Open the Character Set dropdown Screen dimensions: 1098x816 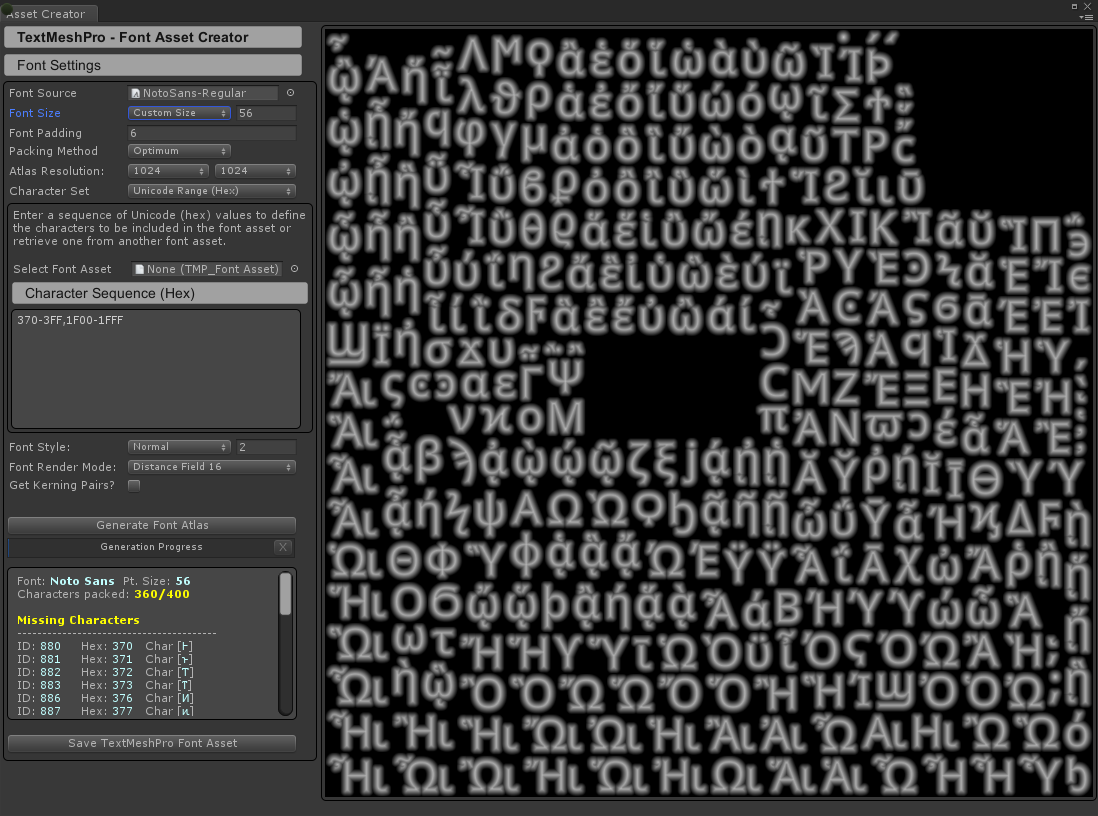tap(211, 190)
